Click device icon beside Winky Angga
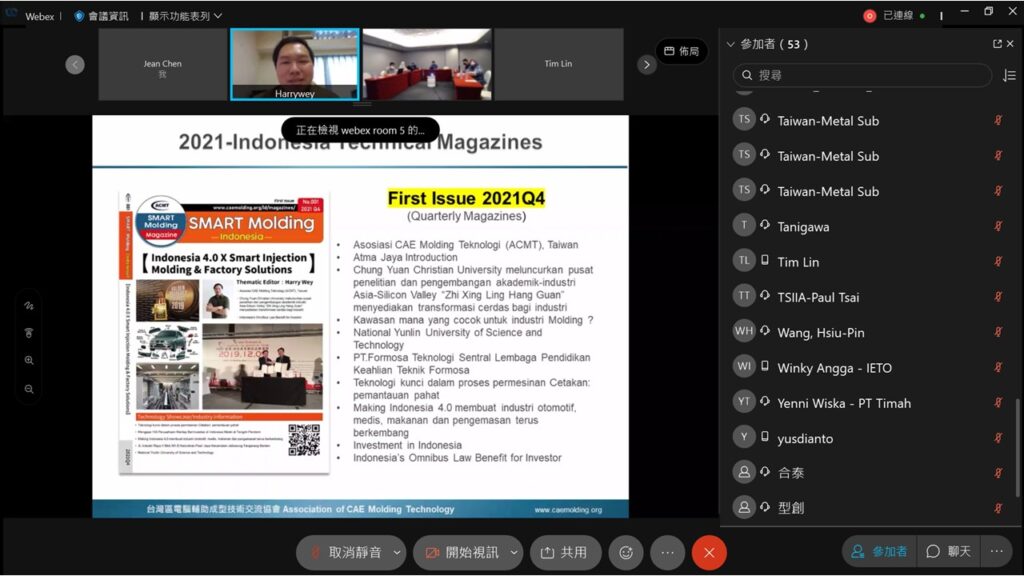This screenshot has width=1024, height=576. tap(765, 366)
